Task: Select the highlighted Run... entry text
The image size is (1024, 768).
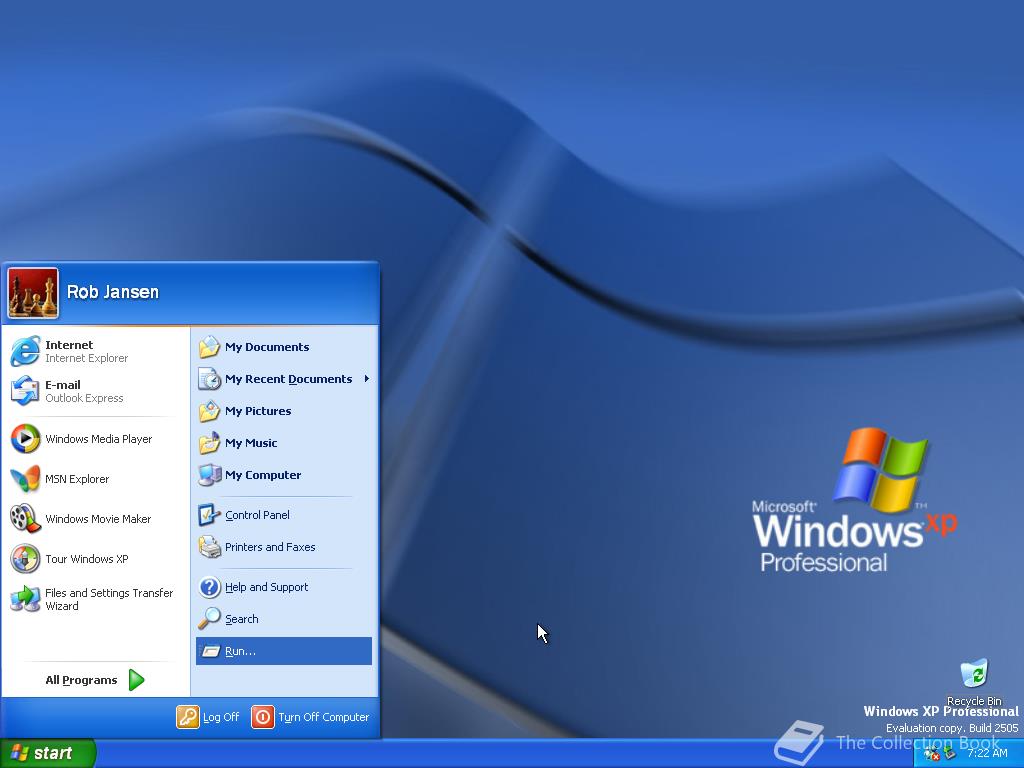Action: [x=240, y=651]
